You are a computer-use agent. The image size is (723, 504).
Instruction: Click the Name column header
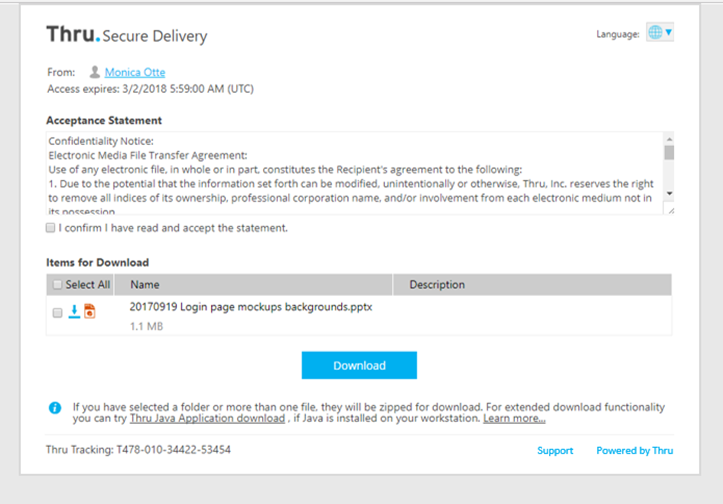(145, 285)
